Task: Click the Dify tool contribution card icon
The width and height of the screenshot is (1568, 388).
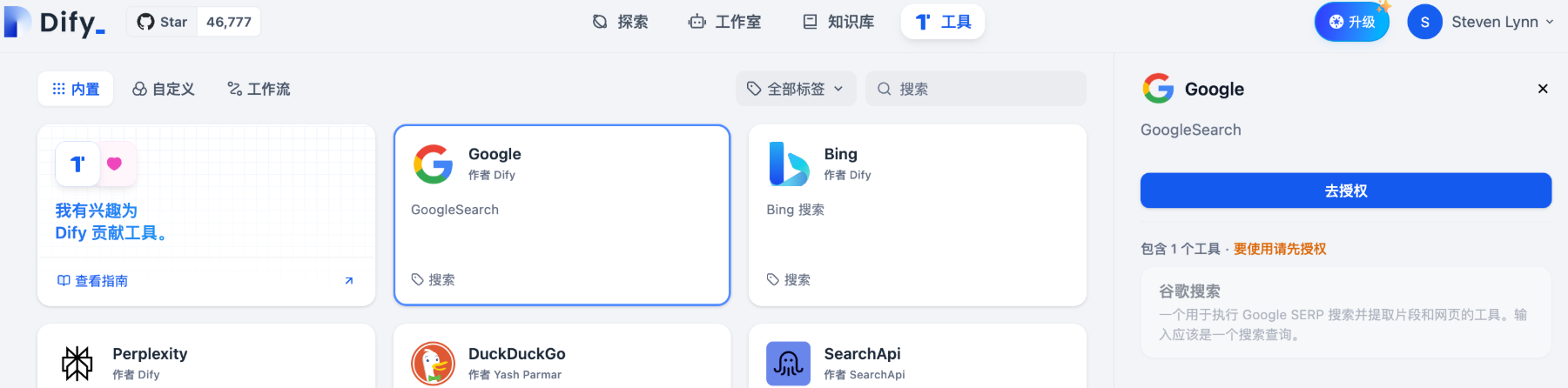Action: (x=77, y=164)
